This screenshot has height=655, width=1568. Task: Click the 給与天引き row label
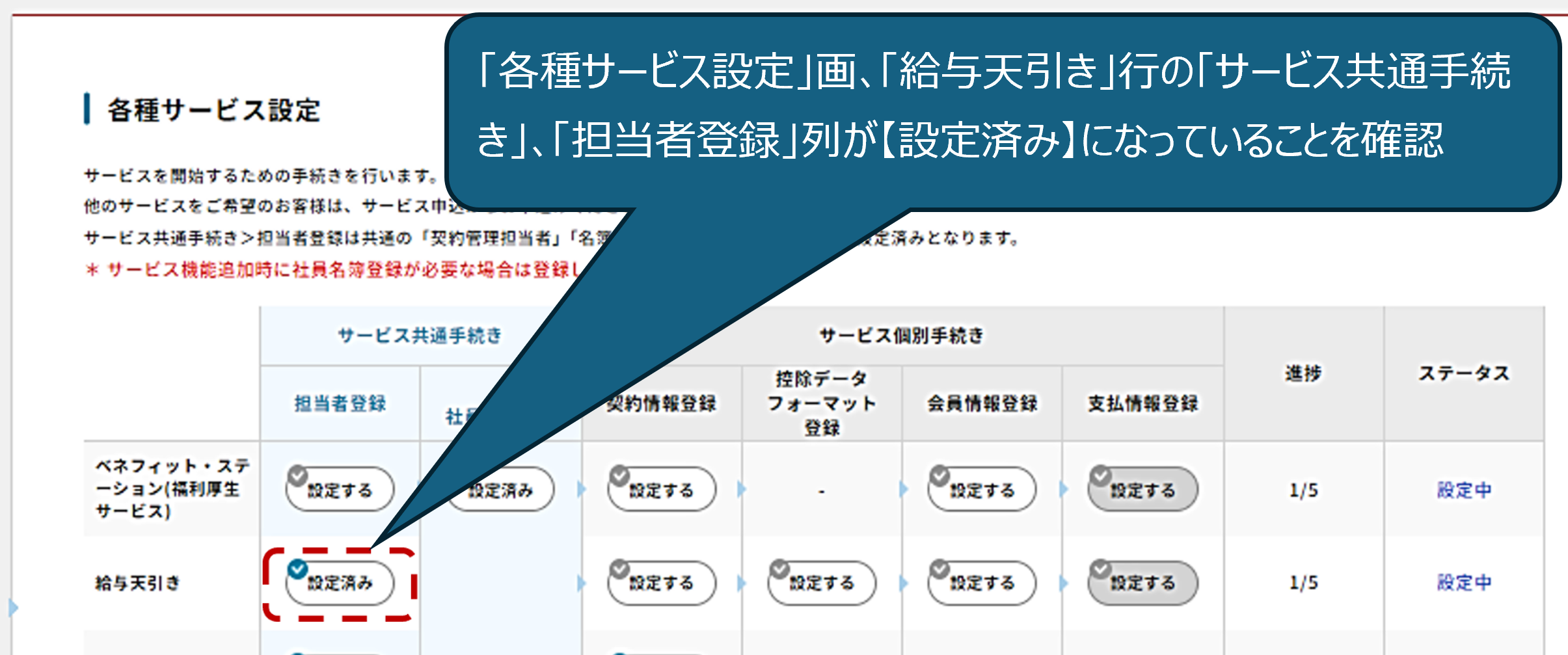(137, 583)
